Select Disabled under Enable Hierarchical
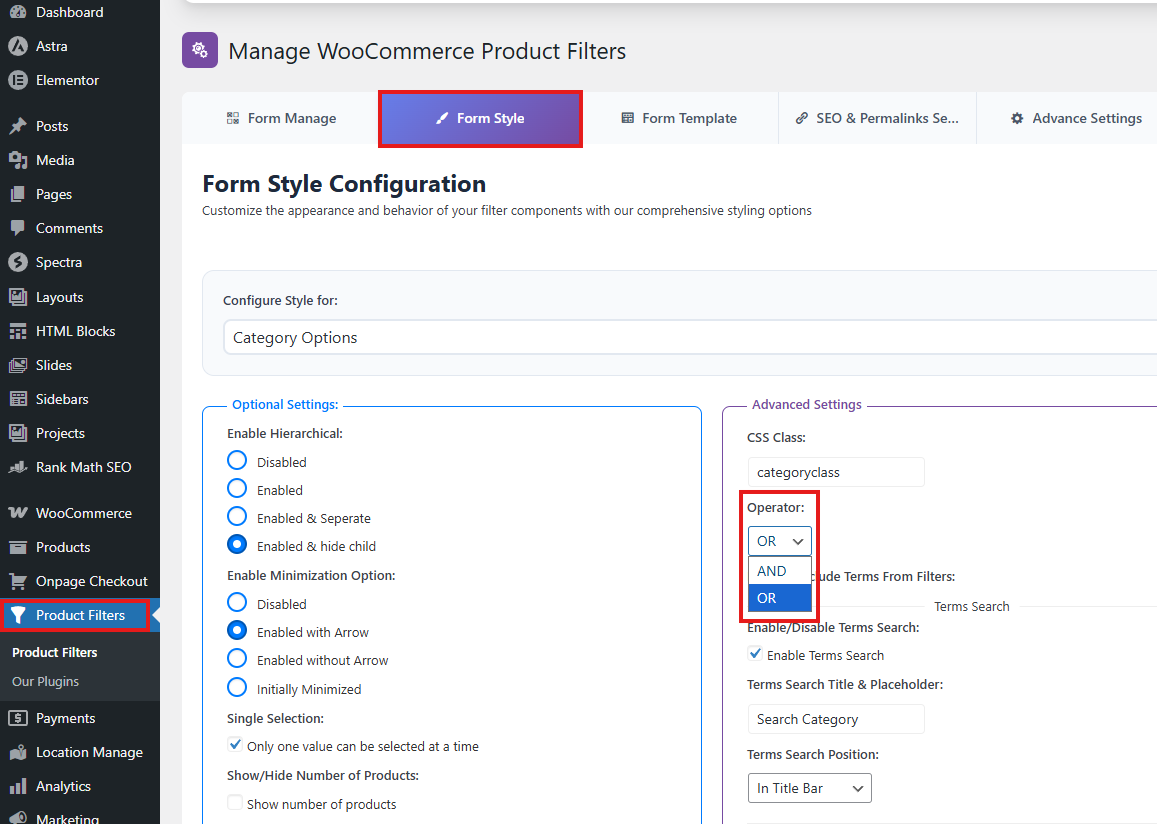 coord(237,460)
